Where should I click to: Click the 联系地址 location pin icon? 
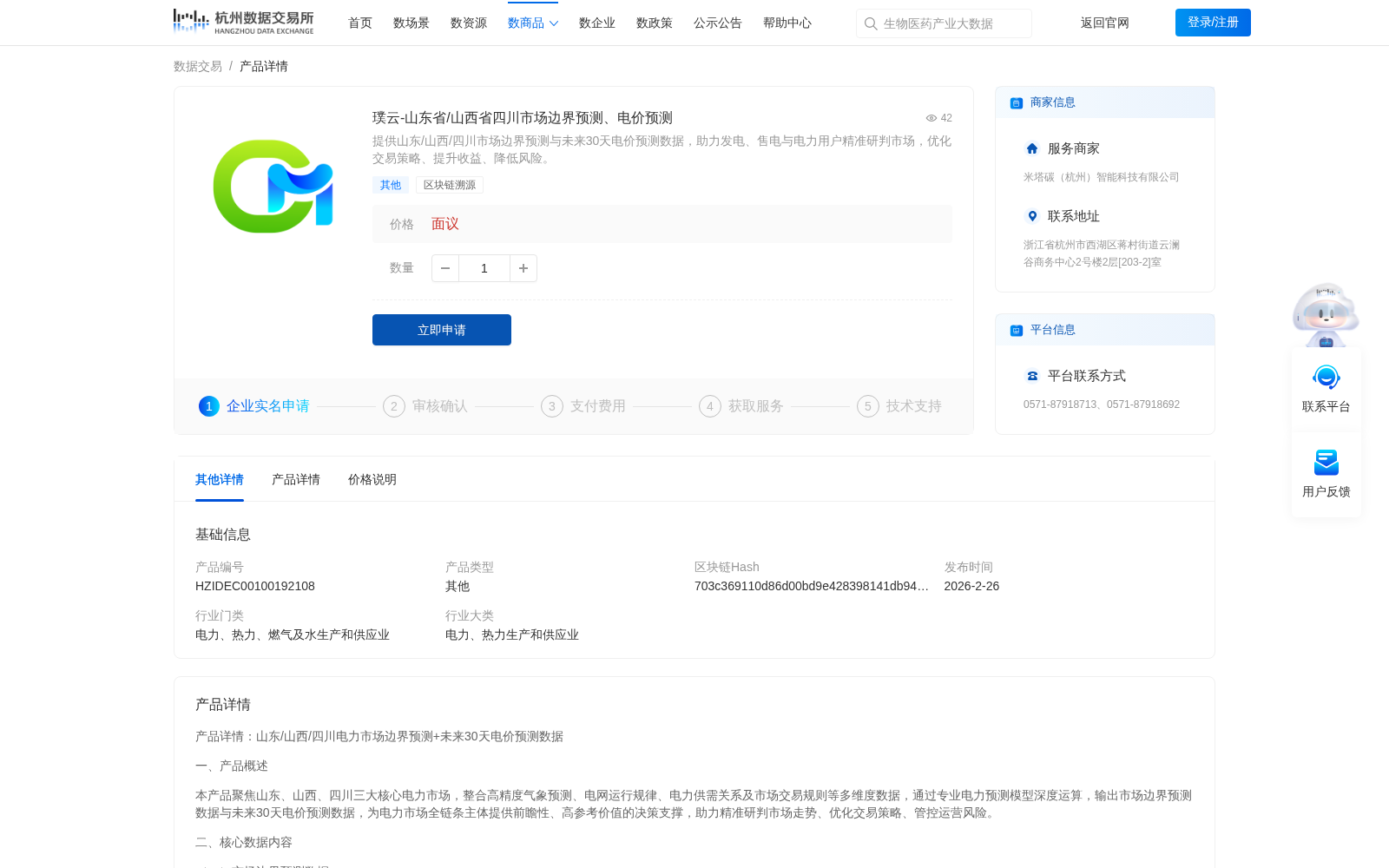click(1032, 216)
